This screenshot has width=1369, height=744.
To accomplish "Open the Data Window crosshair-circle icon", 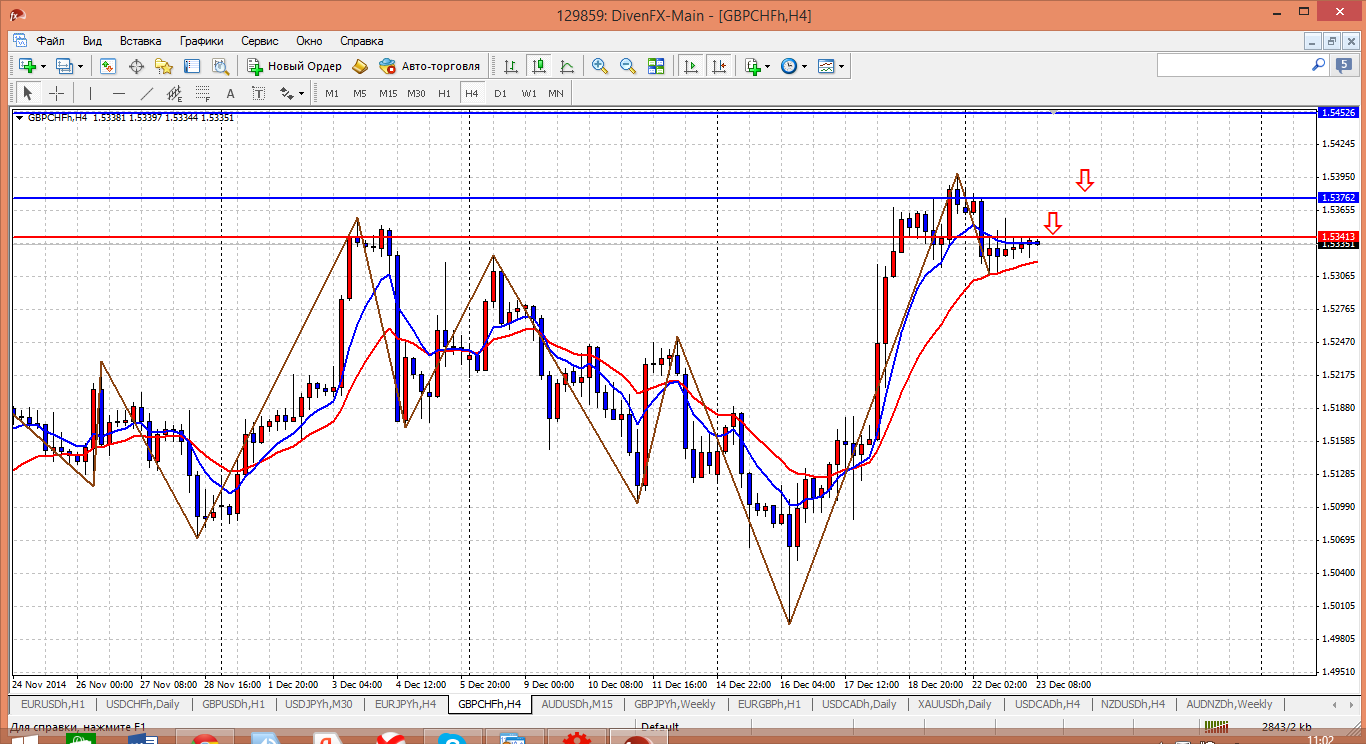I will tap(136, 66).
